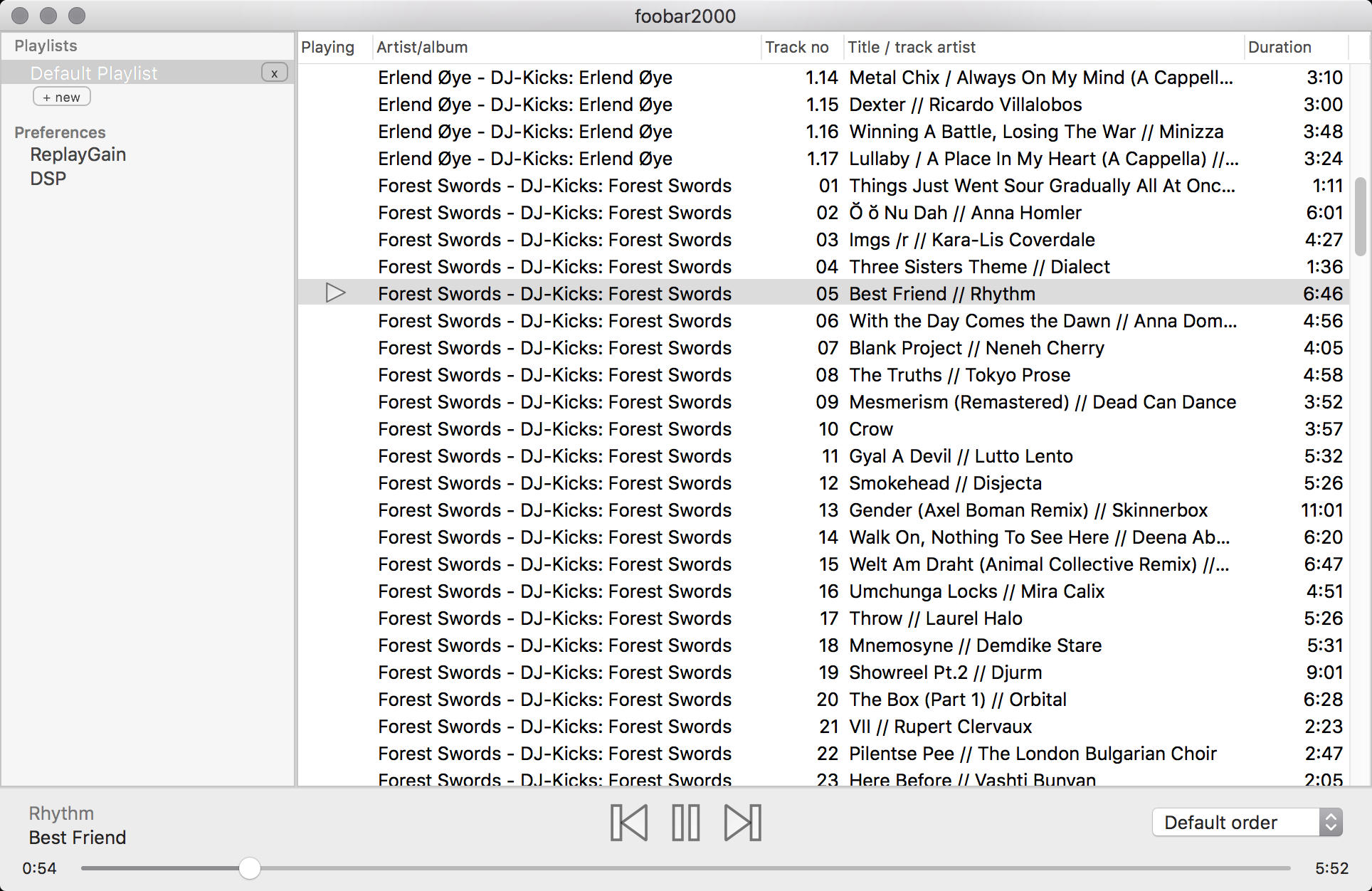Select The Truths // Tokyo Prose
1372x891 pixels.
click(823, 374)
